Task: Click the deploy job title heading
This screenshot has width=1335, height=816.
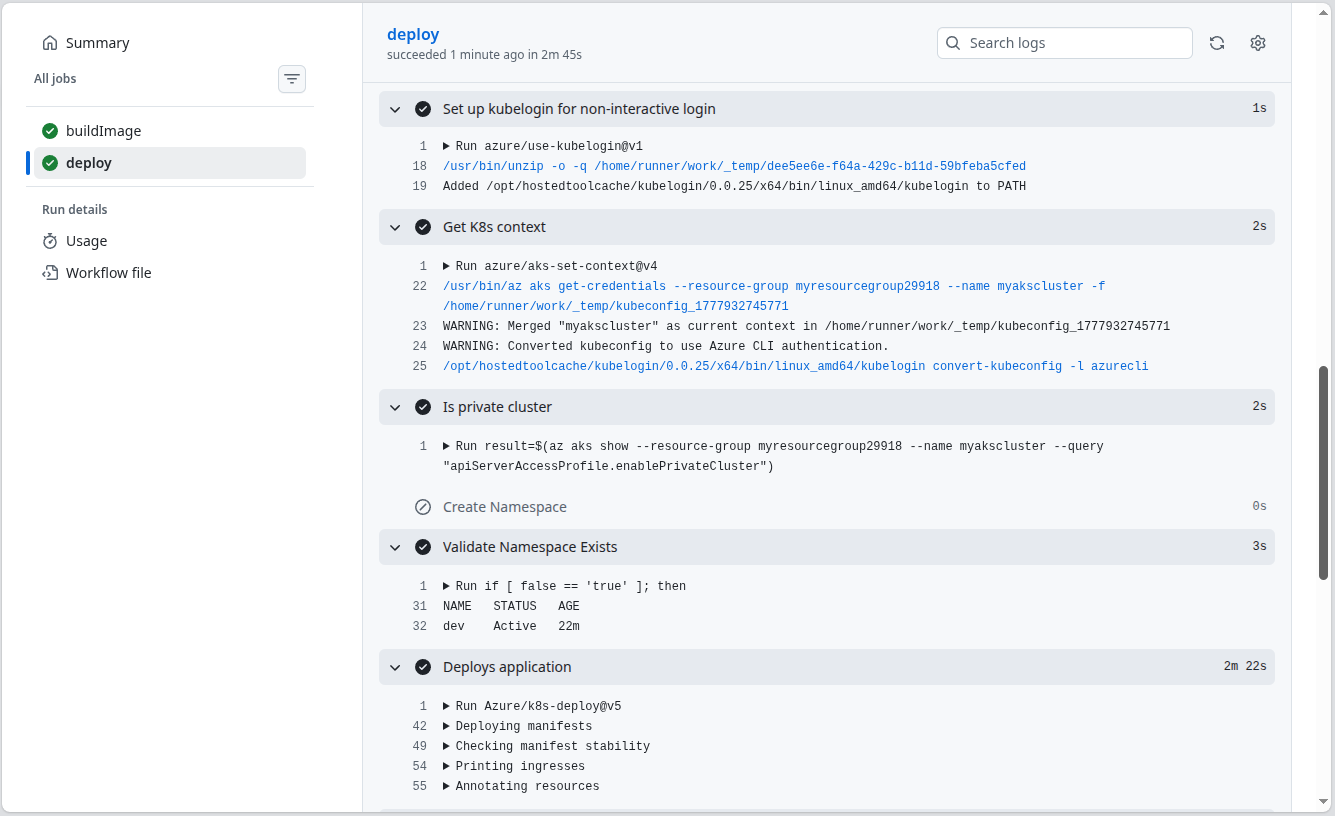Action: 413,34
